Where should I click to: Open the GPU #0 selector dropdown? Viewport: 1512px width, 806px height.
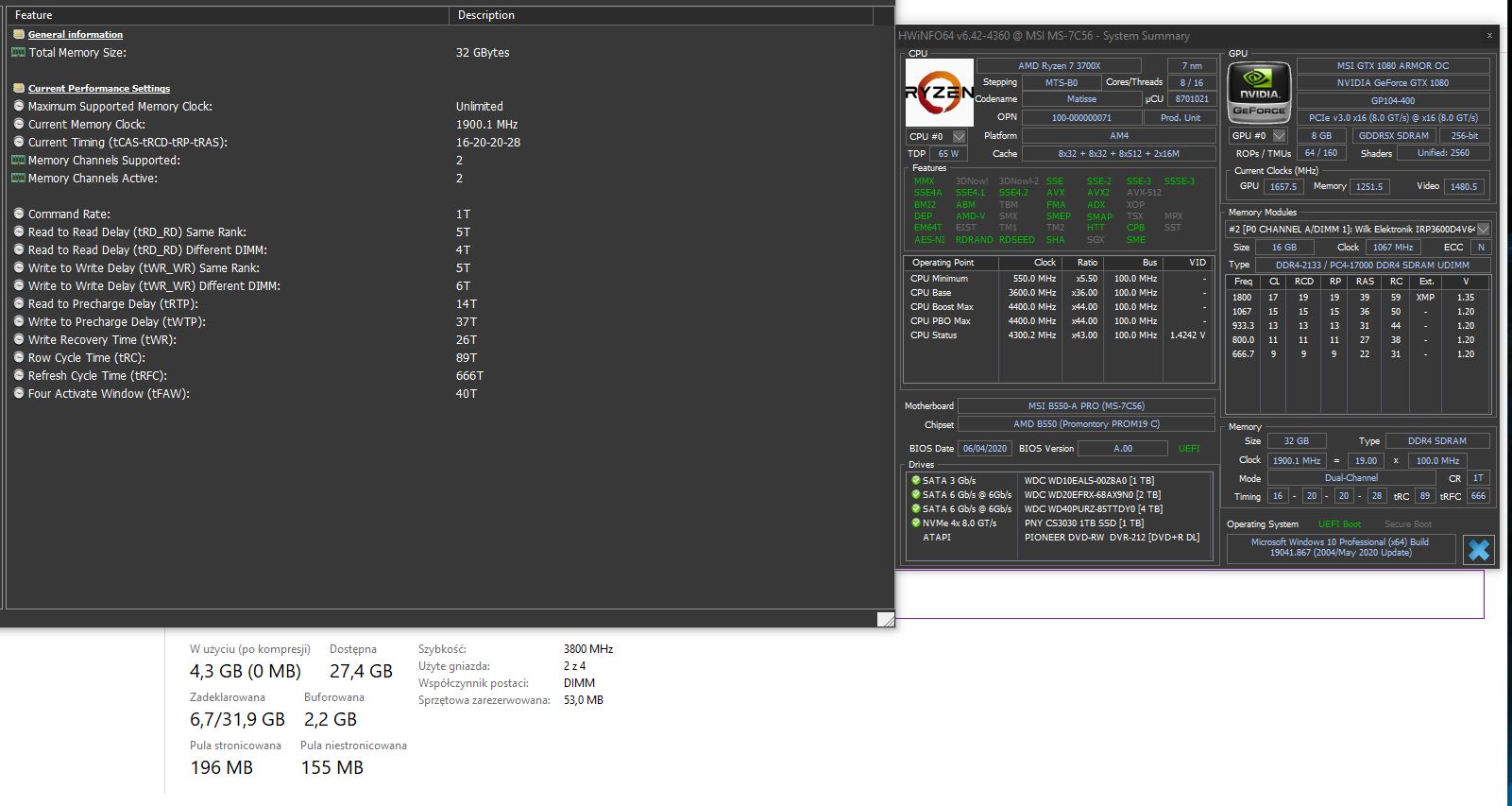(1280, 135)
